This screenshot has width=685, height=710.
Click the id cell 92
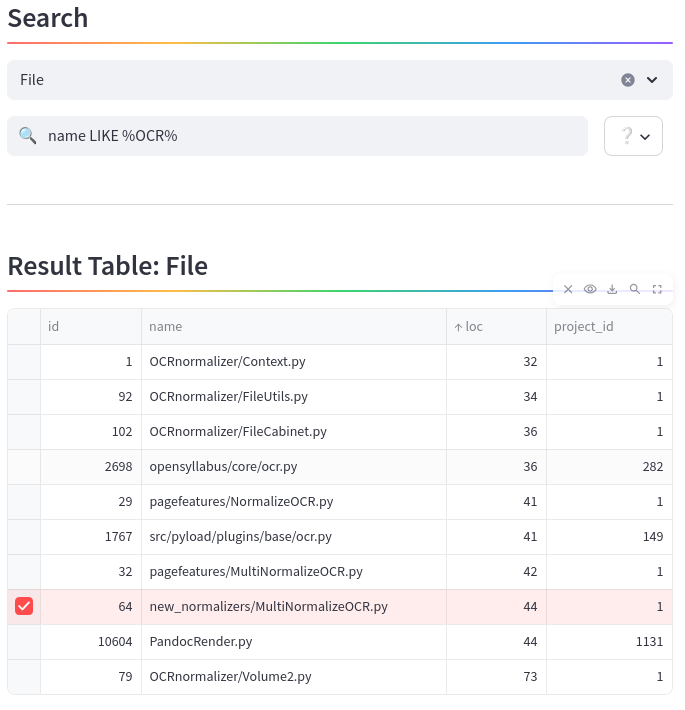click(x=91, y=397)
